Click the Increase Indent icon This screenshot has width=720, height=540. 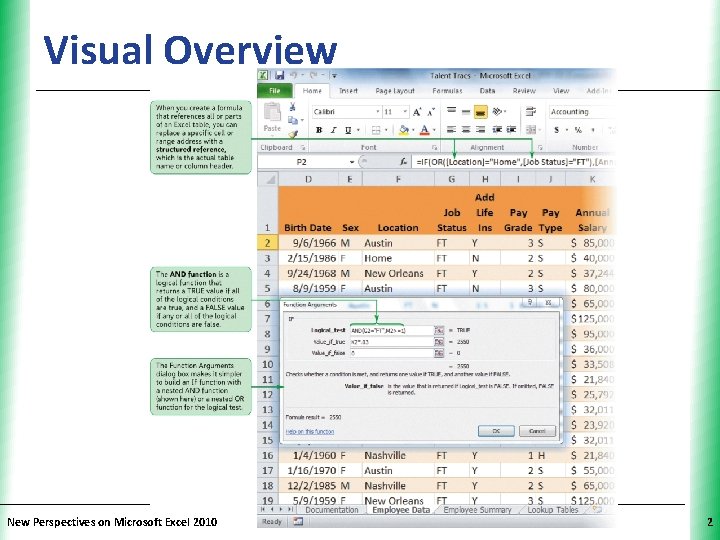click(511, 130)
